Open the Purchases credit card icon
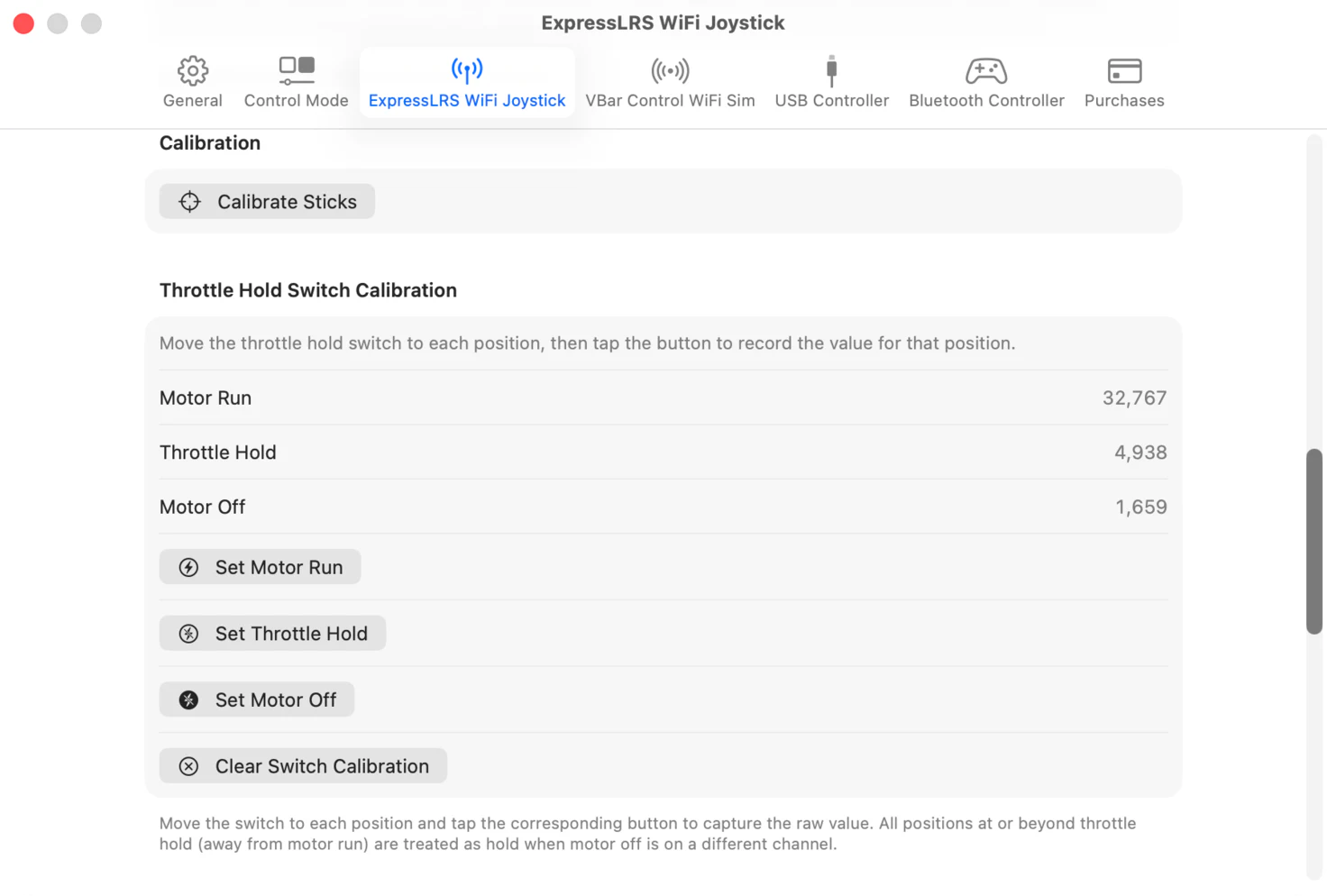The image size is (1327, 896). (x=1124, y=70)
